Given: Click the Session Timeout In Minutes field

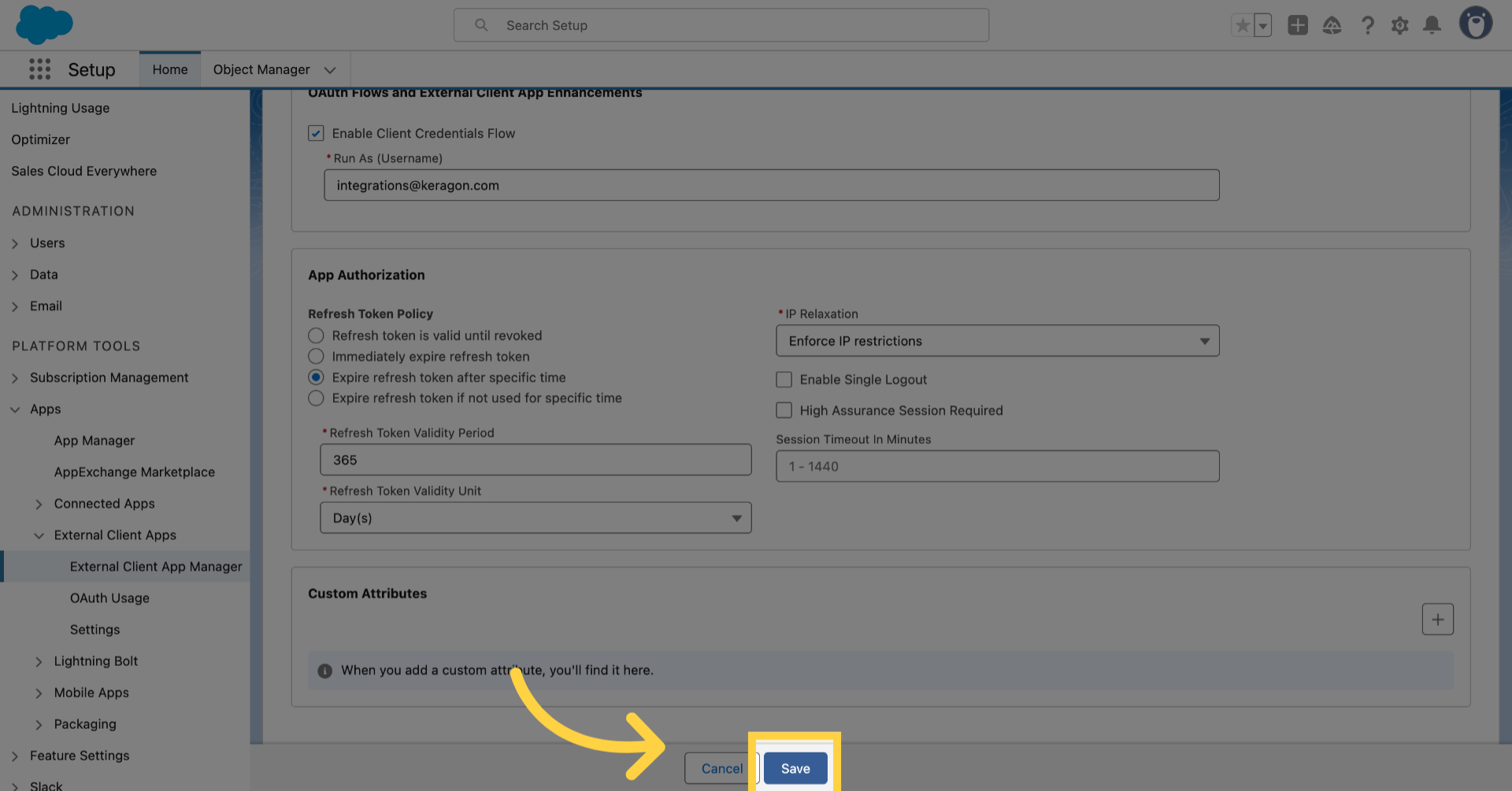Looking at the screenshot, I should 997,466.
